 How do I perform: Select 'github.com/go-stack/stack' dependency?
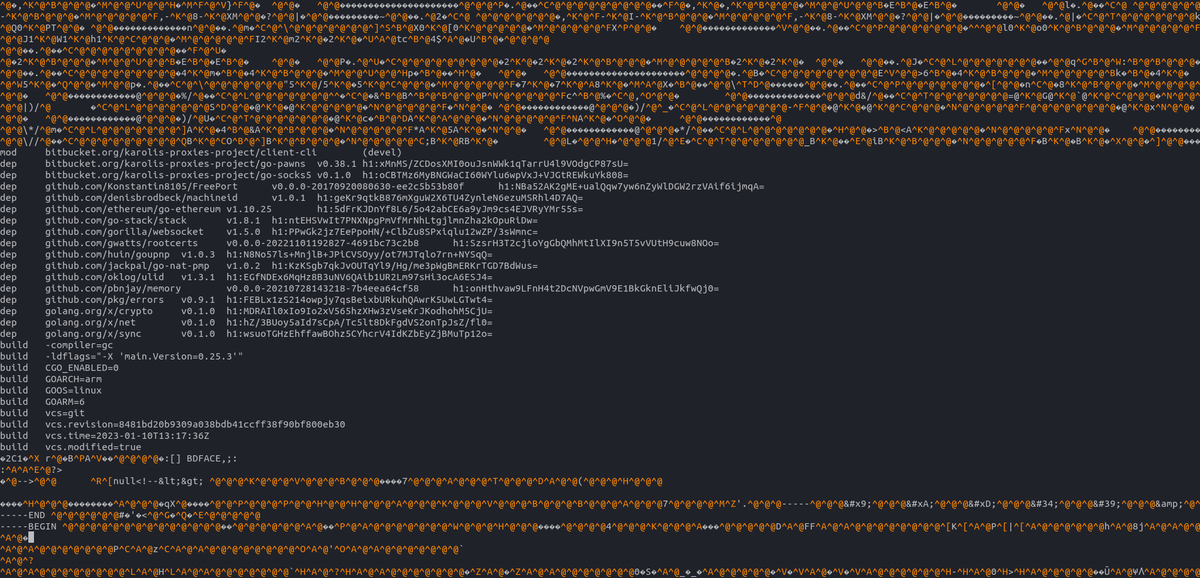point(116,220)
